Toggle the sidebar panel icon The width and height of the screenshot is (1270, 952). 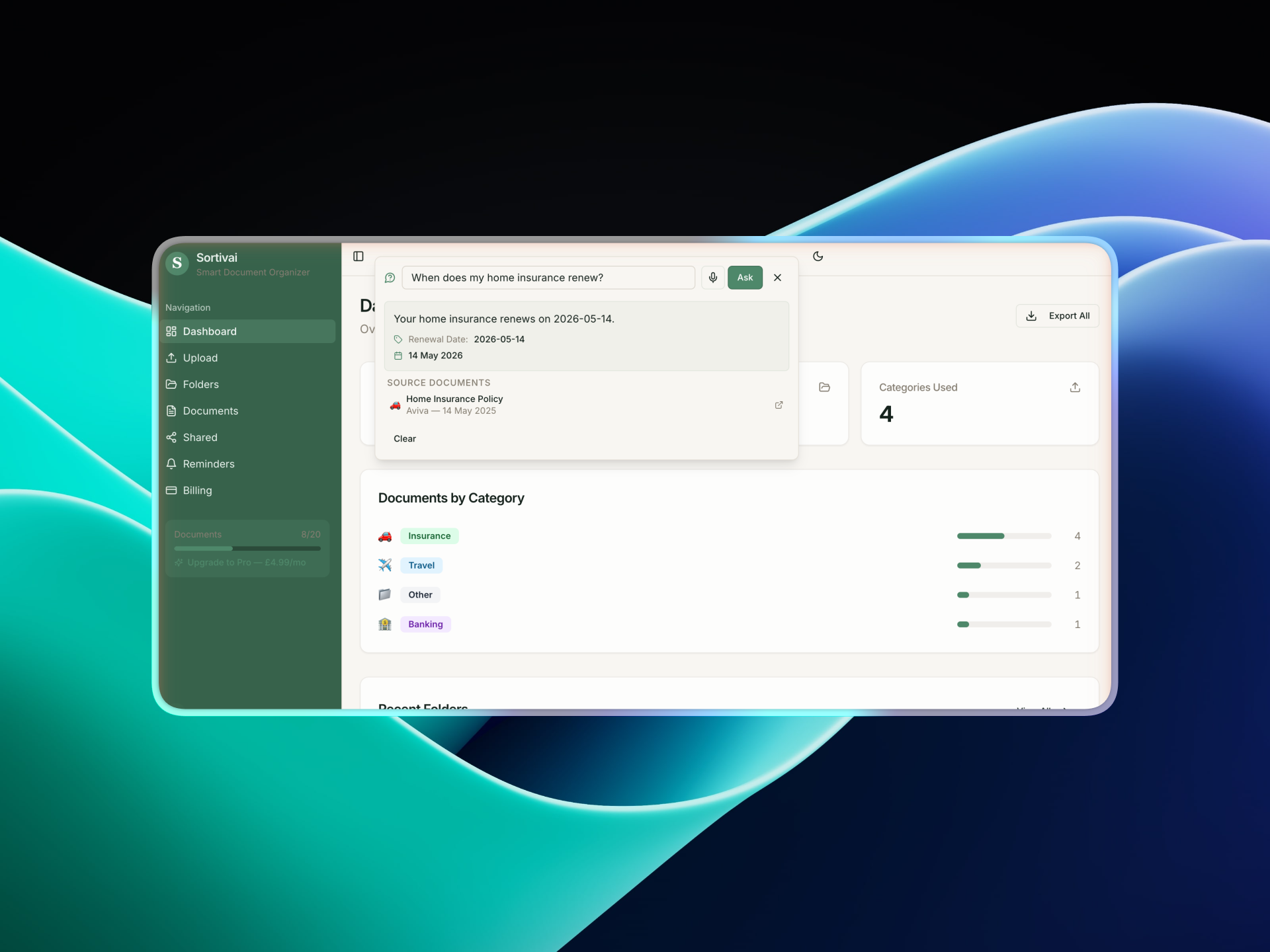[x=359, y=257]
